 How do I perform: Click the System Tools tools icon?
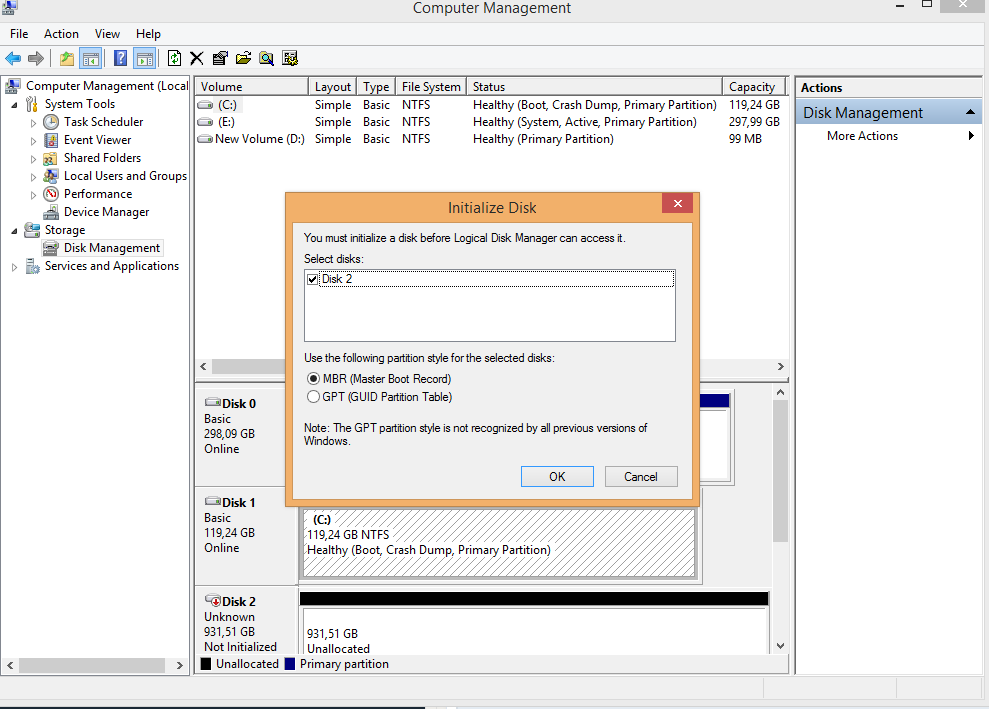click(32, 104)
